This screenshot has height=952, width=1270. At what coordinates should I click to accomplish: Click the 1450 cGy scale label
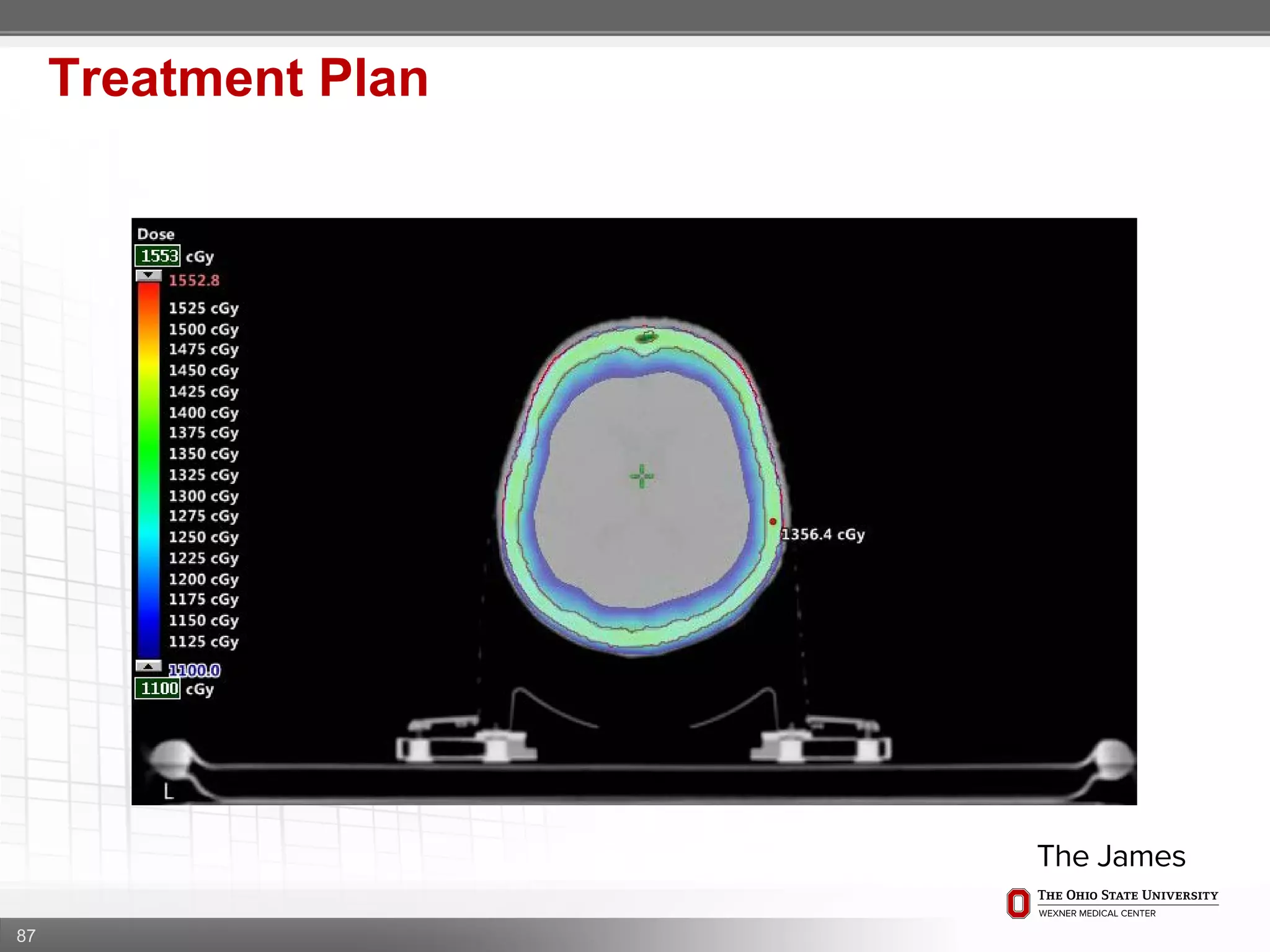[203, 371]
